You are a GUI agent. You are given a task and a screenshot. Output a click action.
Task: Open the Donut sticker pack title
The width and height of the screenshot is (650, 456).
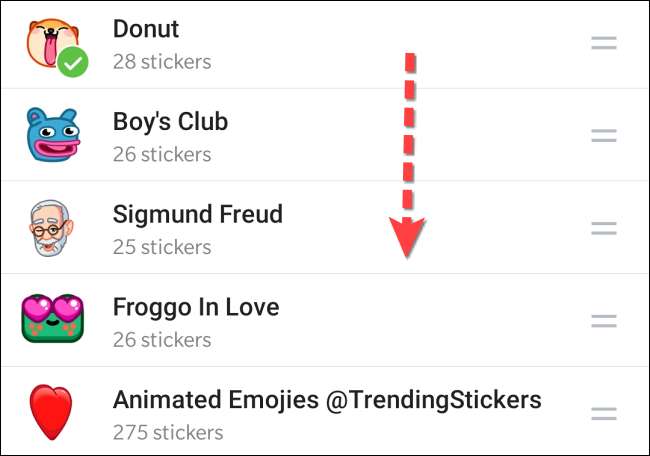(x=146, y=29)
